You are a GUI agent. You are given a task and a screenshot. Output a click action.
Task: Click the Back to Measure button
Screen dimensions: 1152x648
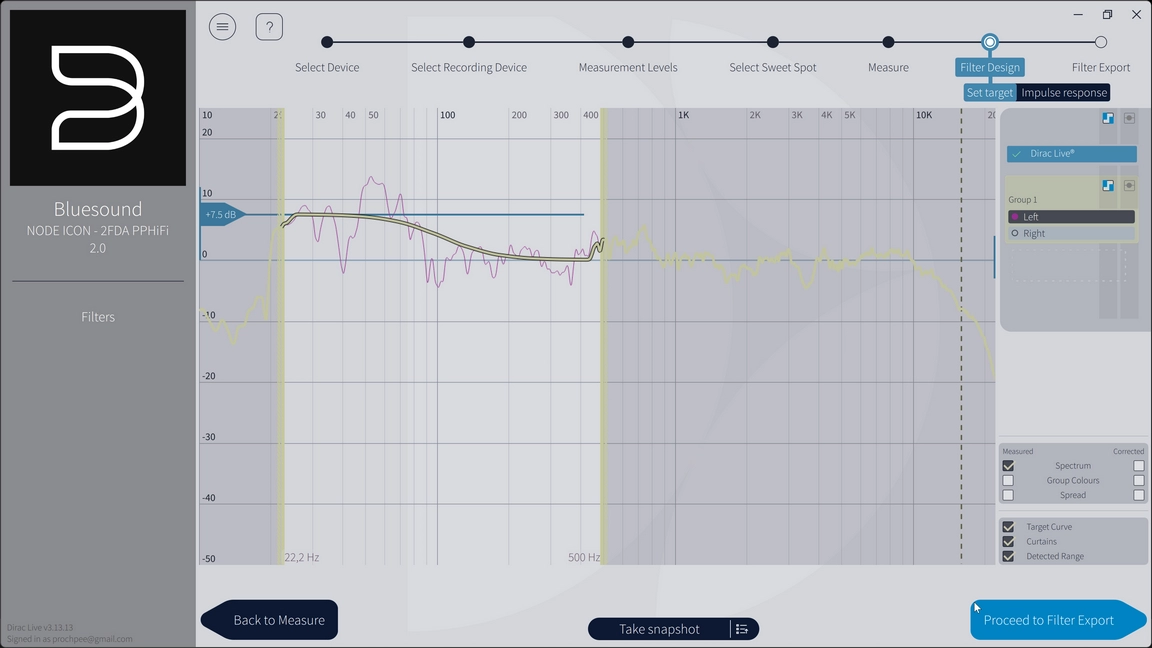coord(270,620)
